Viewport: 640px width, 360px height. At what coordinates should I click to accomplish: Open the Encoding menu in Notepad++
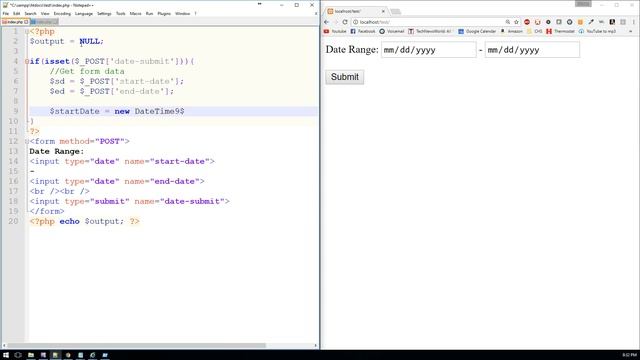coord(62,13)
